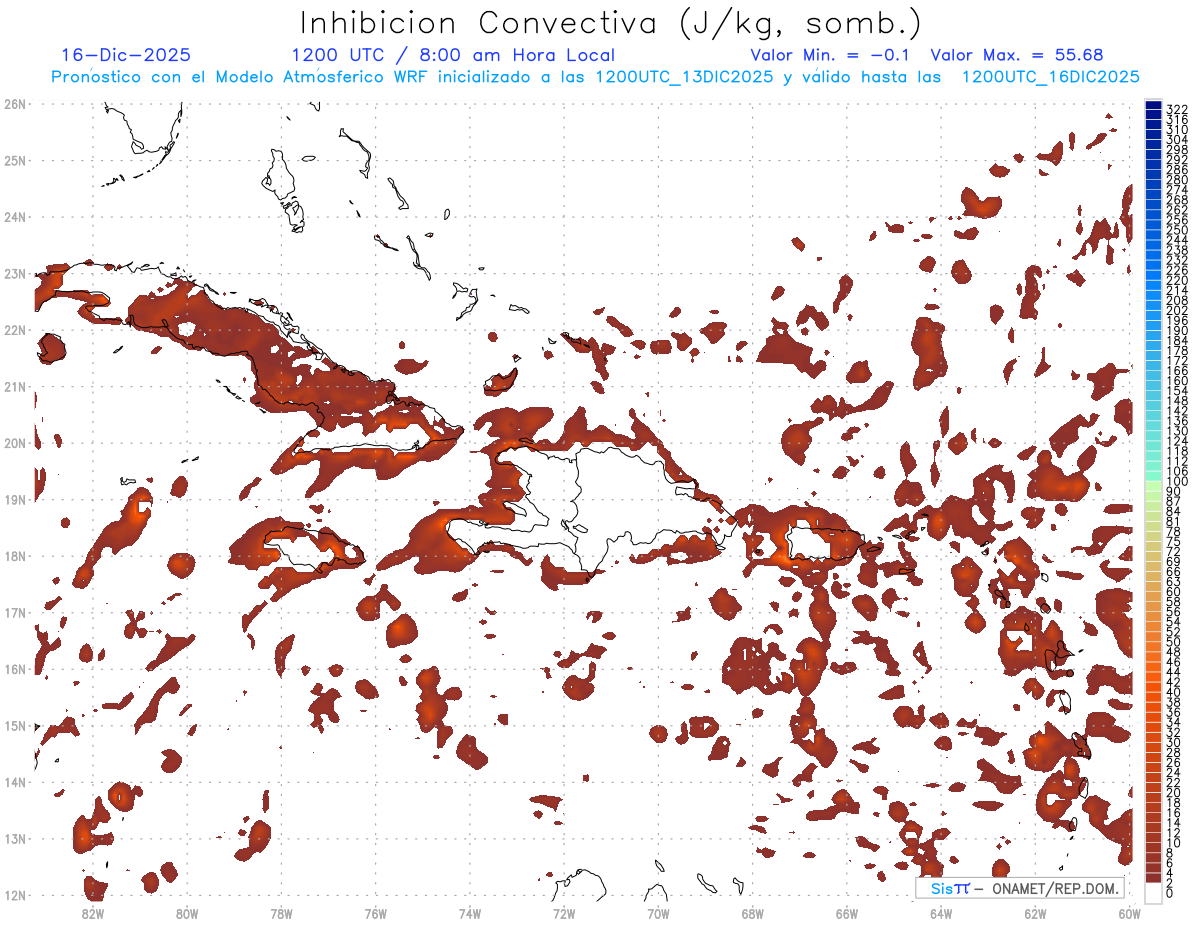Screen dimensions: 1200x927
Task: Click the 78W longitude label
Action: (281, 913)
